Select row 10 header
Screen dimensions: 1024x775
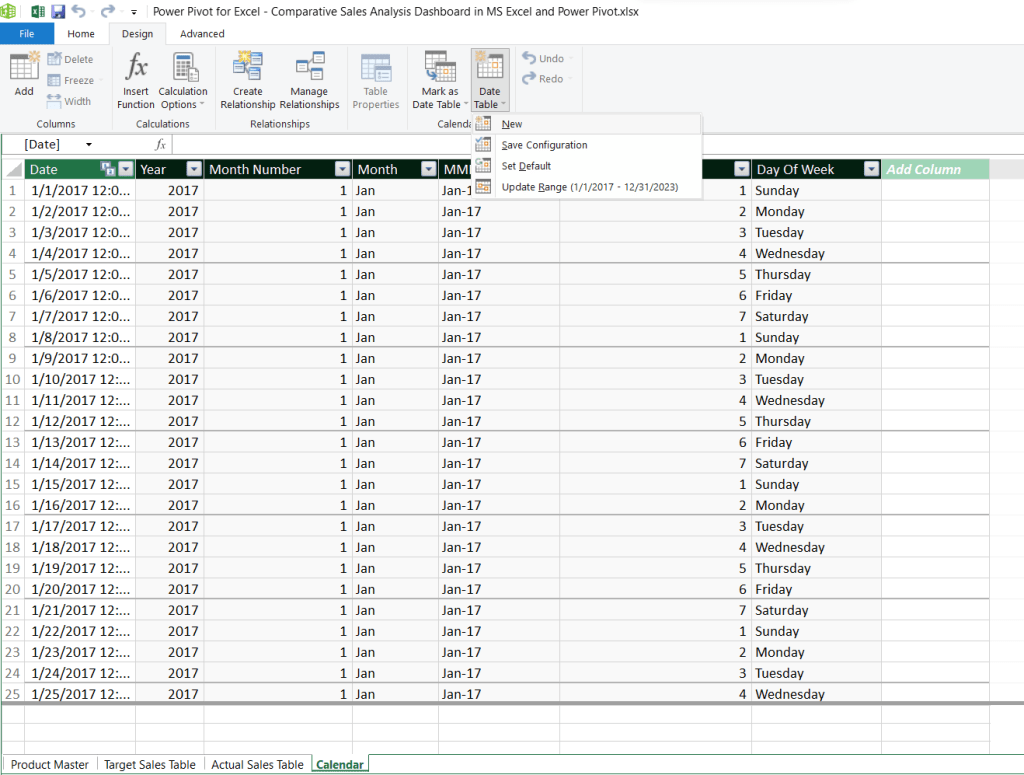pos(12,379)
